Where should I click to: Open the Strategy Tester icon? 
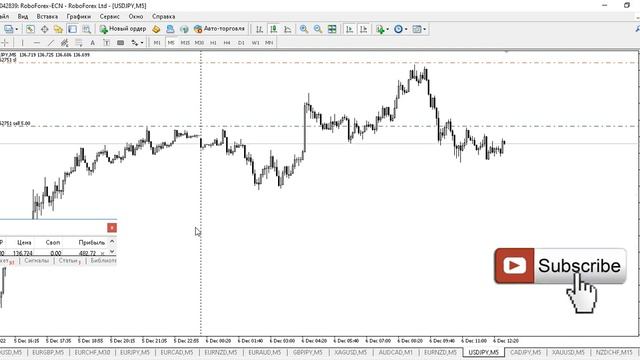click(86, 29)
